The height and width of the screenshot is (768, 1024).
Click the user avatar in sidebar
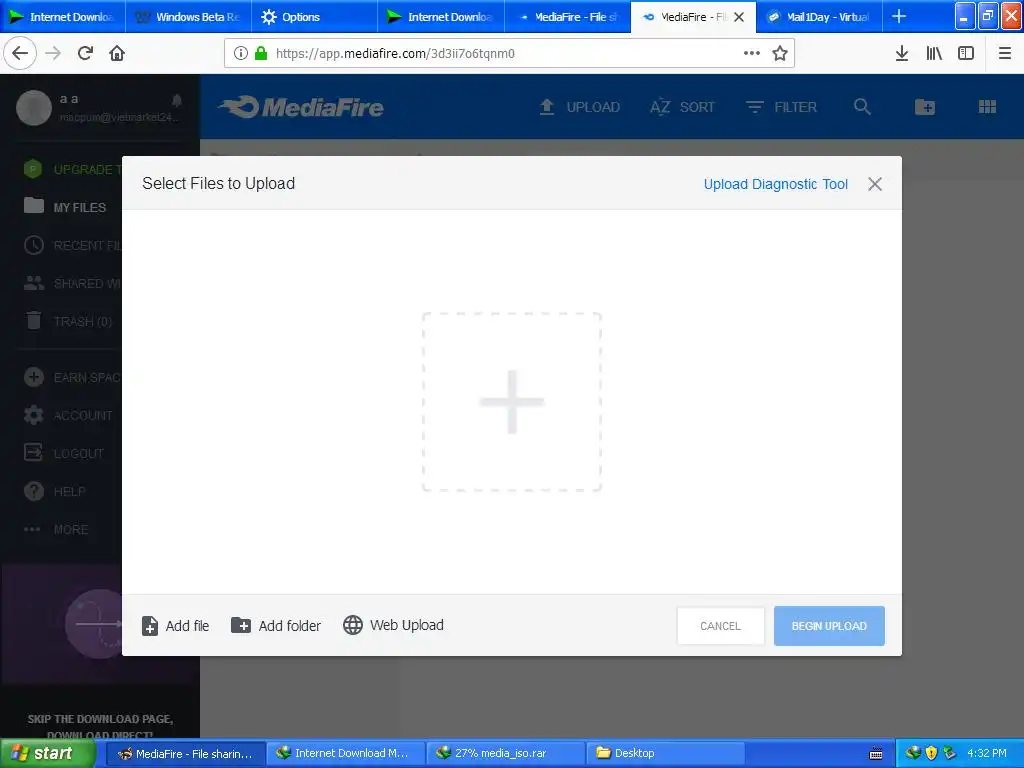coord(34,108)
